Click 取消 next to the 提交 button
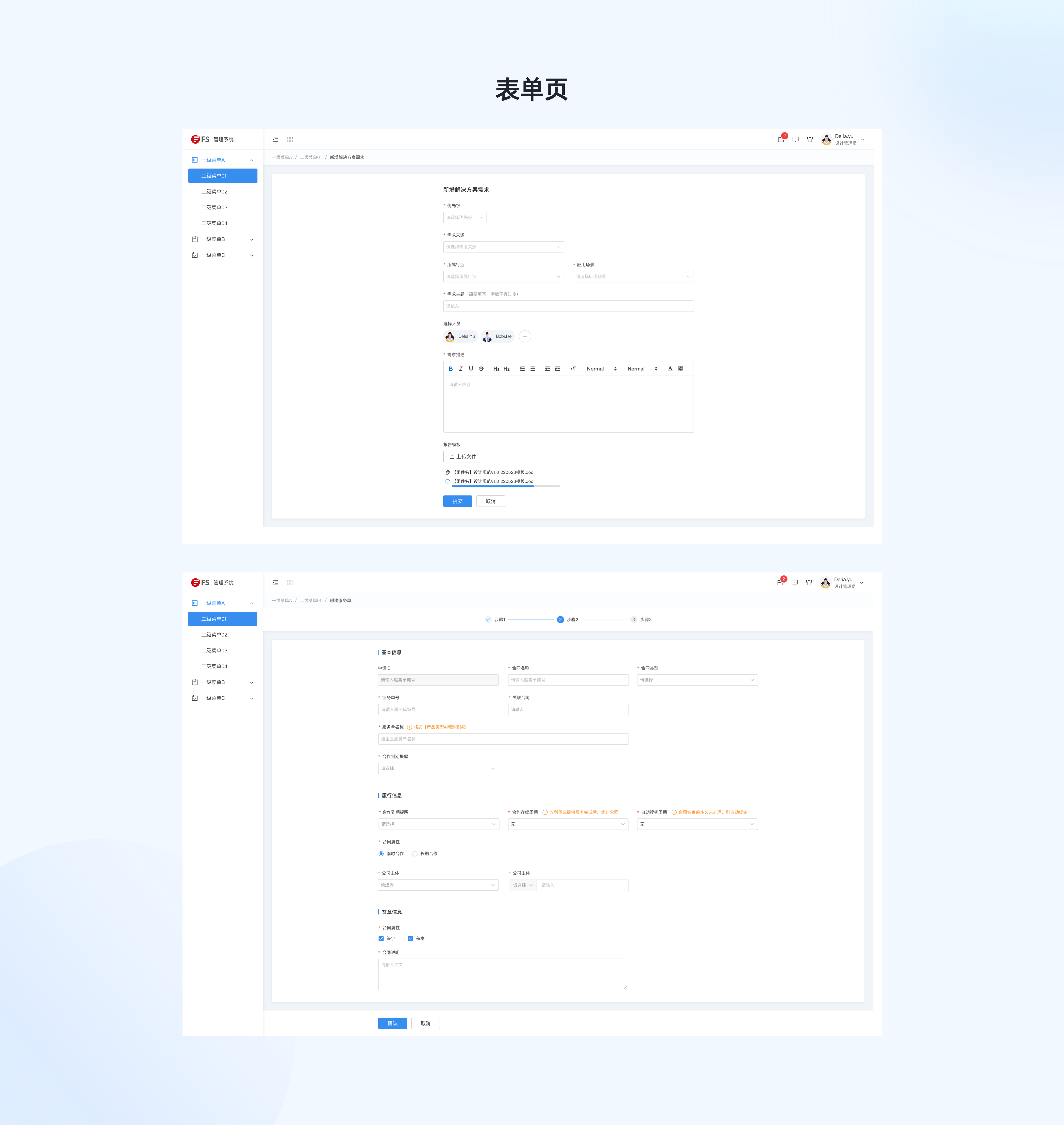Image resolution: width=1064 pixels, height=1125 pixels. coord(491,501)
